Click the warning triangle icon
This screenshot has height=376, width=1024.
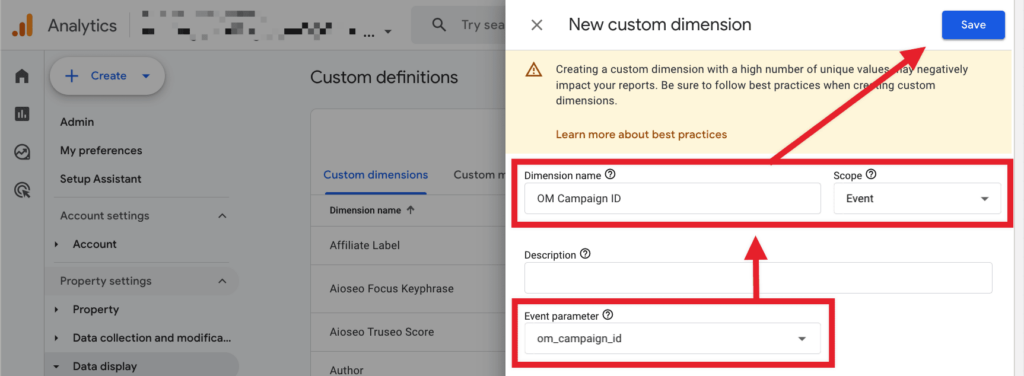pyautogui.click(x=534, y=69)
